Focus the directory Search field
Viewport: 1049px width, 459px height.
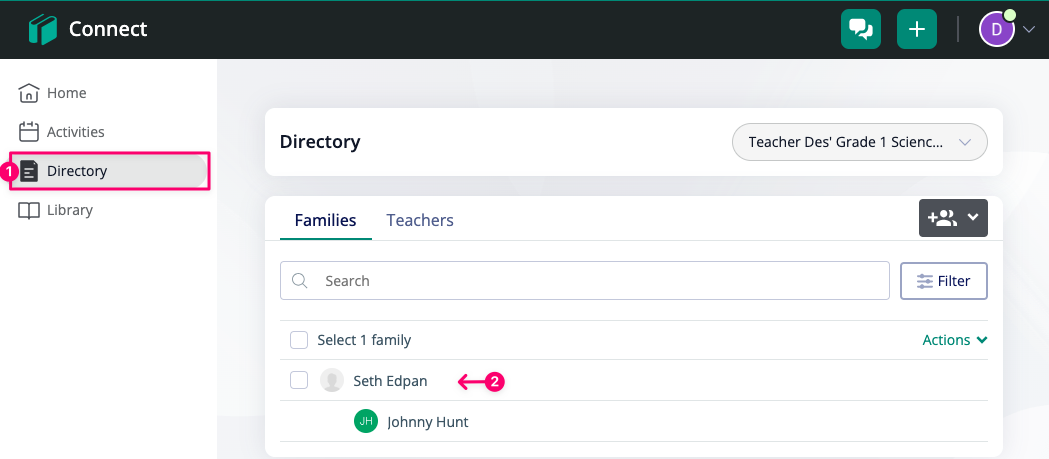pyautogui.click(x=585, y=280)
